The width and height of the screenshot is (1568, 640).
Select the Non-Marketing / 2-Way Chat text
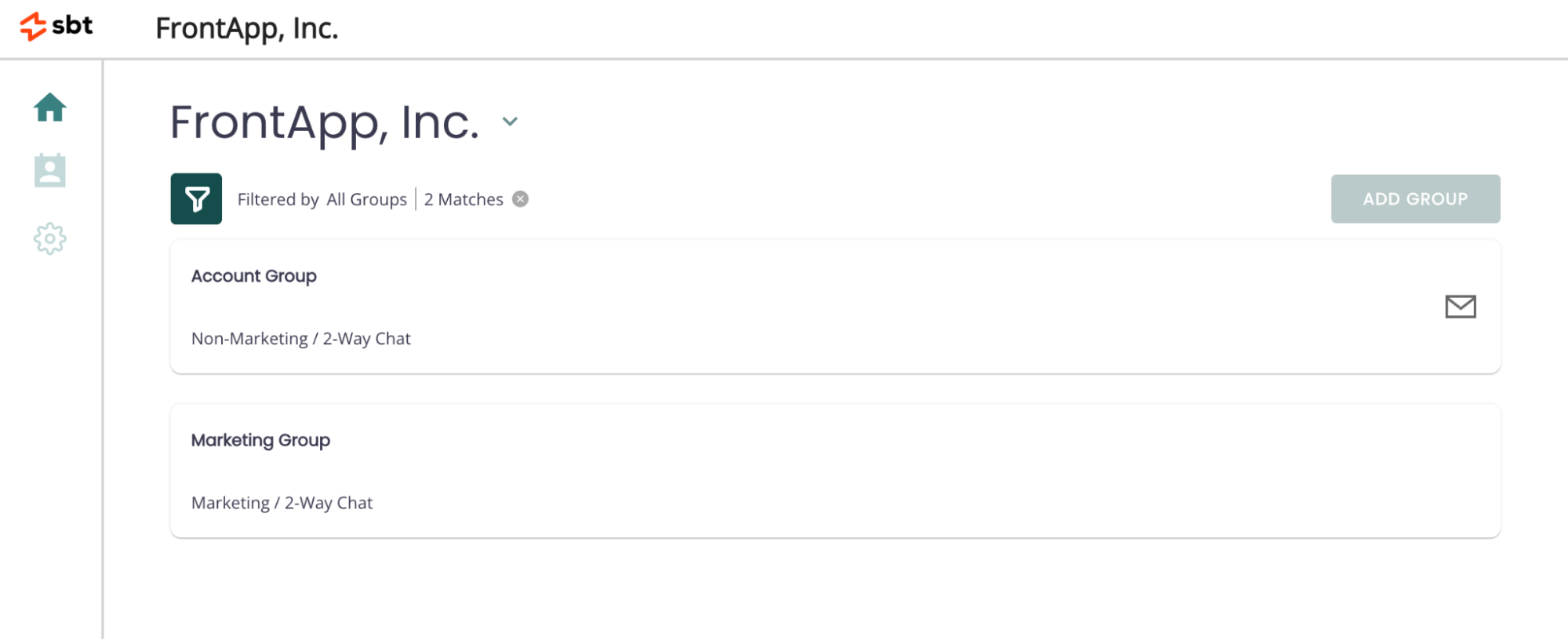click(x=300, y=339)
